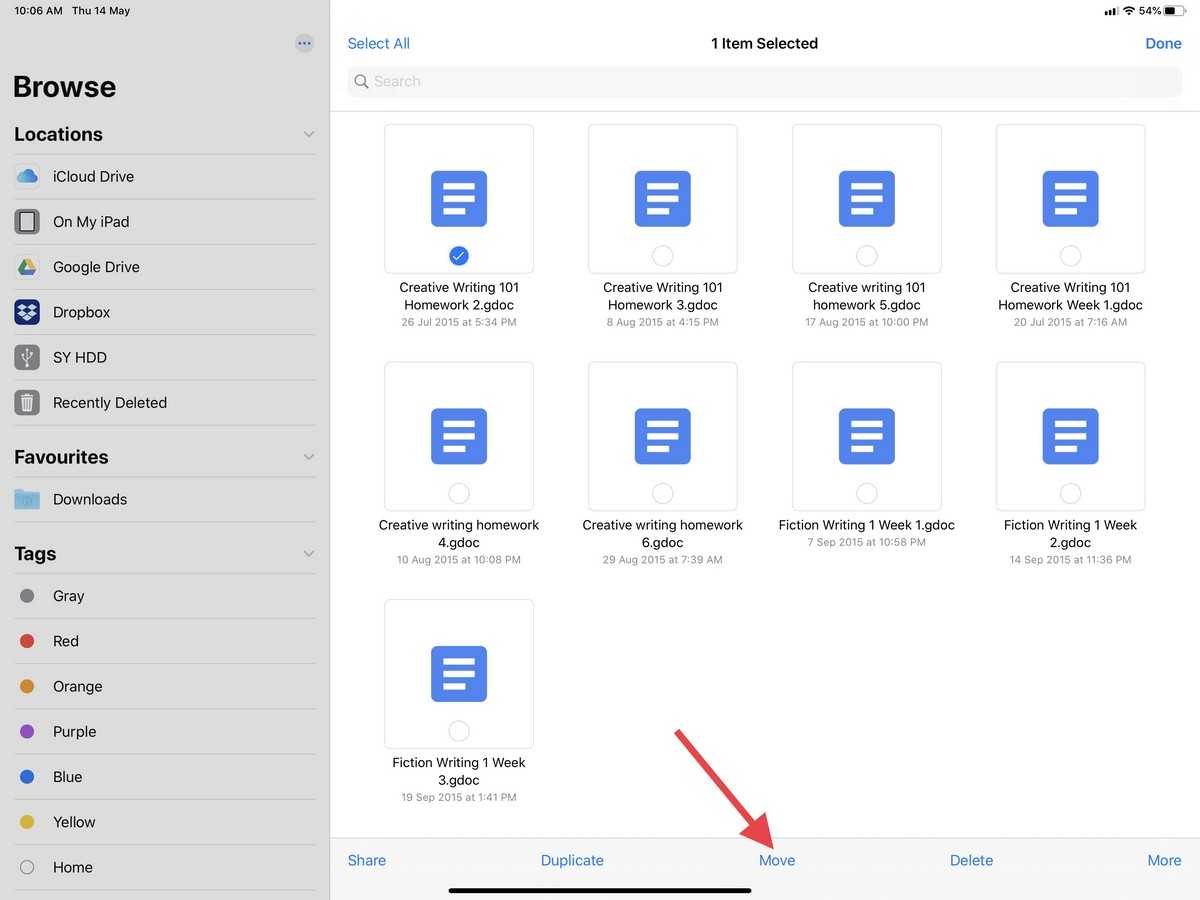Choose the Home tag circle
1200x900 pixels.
[27, 867]
